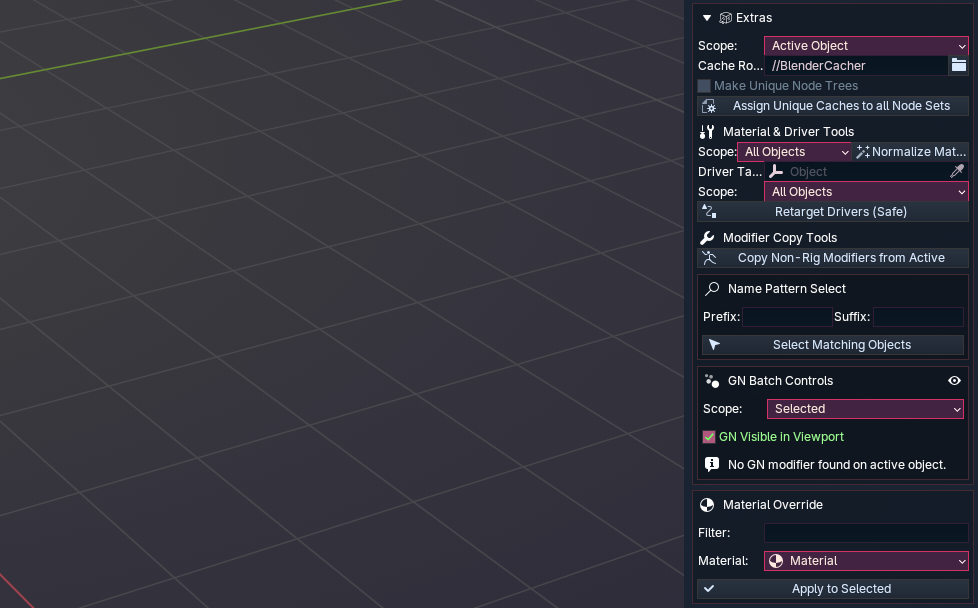Click the GN Batch Controls nodes icon
This screenshot has width=978, height=608.
[712, 381]
